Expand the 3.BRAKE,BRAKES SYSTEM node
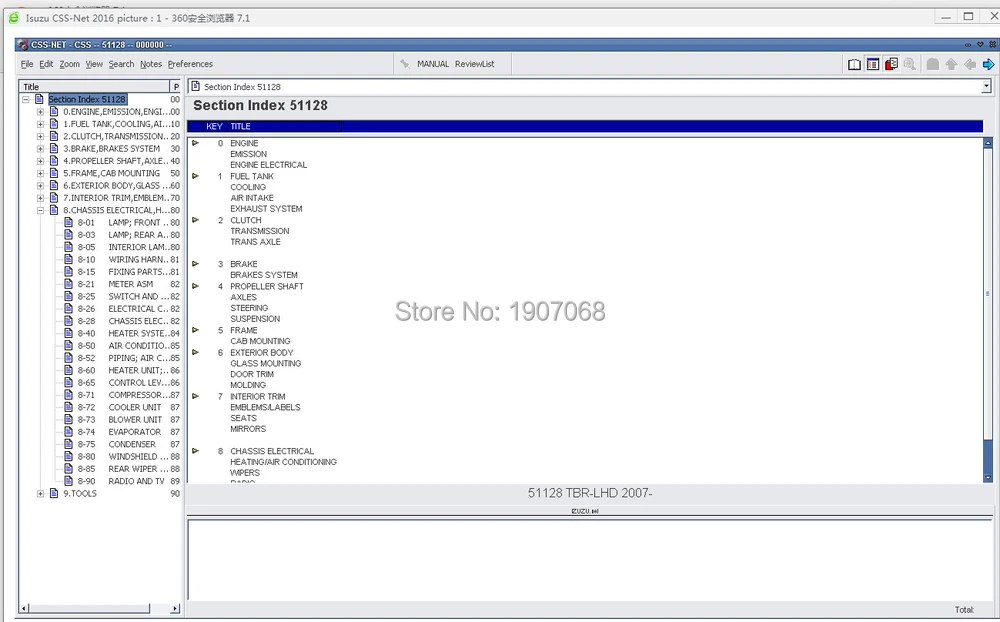The image size is (1000, 622). click(x=41, y=149)
